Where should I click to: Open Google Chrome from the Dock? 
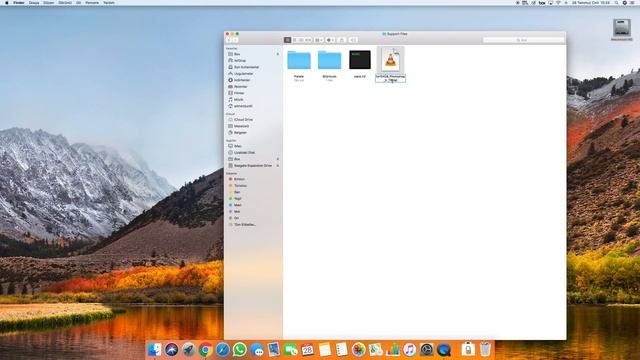[x=205, y=349]
